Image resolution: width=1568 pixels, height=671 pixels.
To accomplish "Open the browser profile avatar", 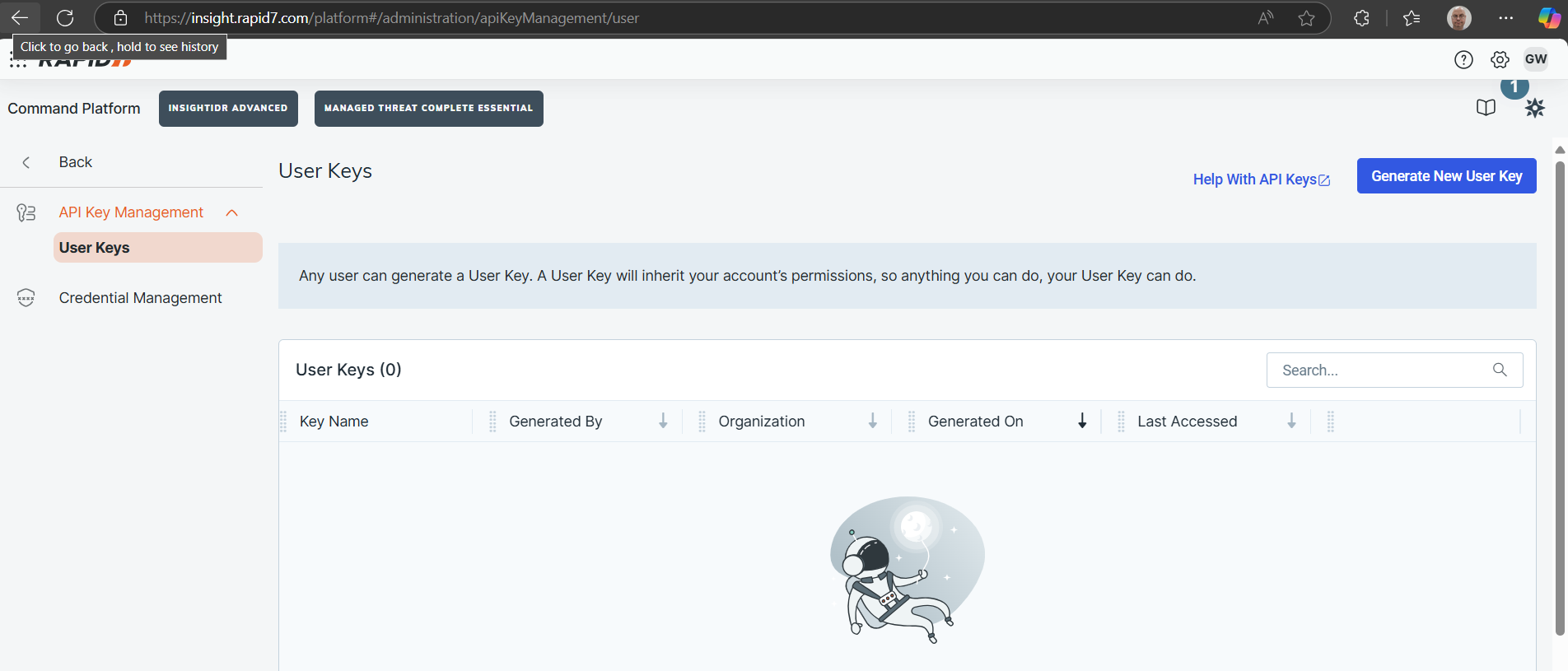I will [1458, 18].
